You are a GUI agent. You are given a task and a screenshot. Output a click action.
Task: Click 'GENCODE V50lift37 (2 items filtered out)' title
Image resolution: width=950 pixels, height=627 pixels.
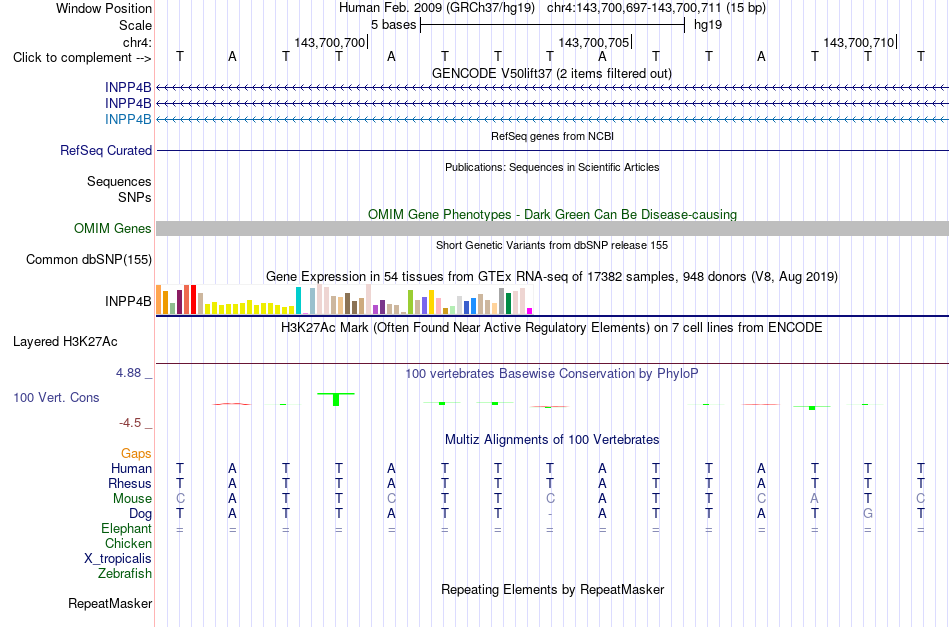[x=552, y=74]
